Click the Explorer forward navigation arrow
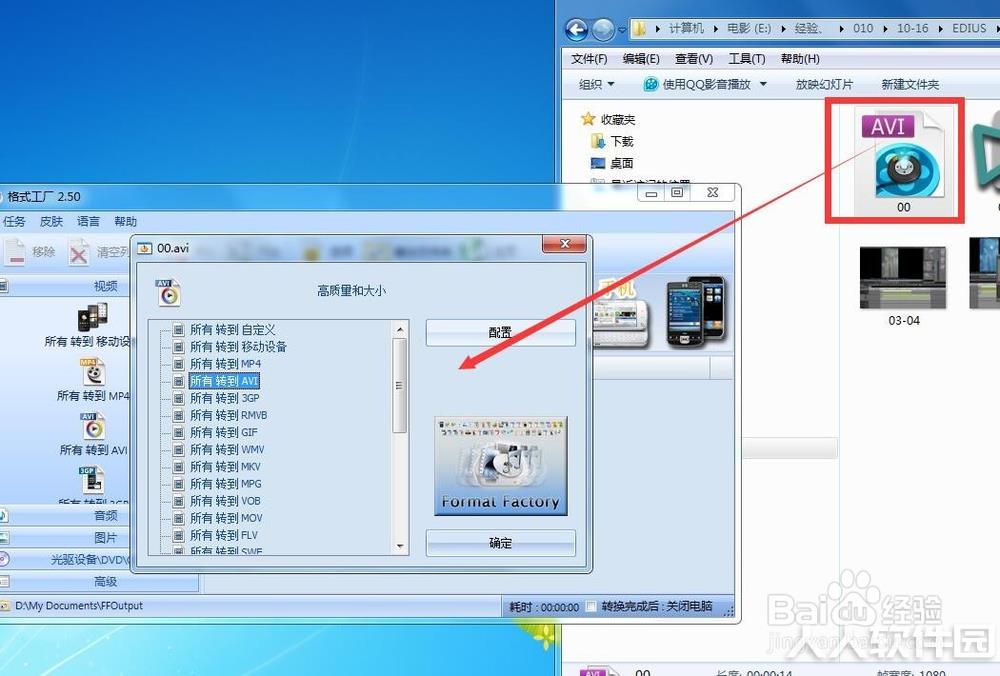This screenshot has width=1000, height=676. pos(603,29)
